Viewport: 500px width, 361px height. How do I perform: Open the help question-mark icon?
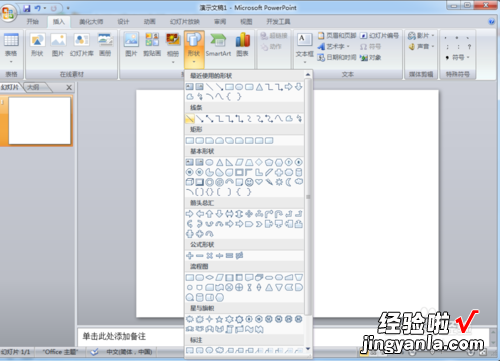coord(491,22)
